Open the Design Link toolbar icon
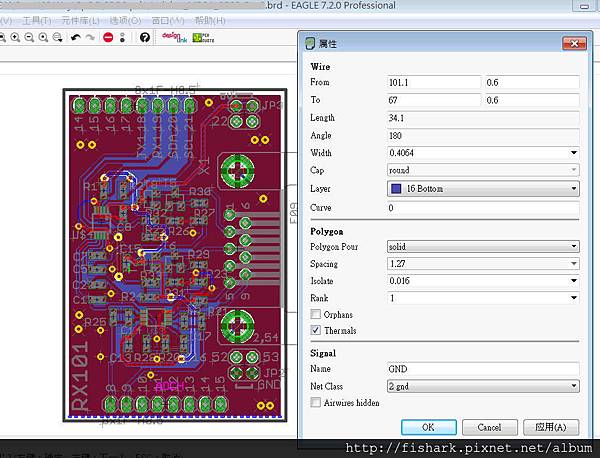The image size is (600, 458). click(x=175, y=38)
